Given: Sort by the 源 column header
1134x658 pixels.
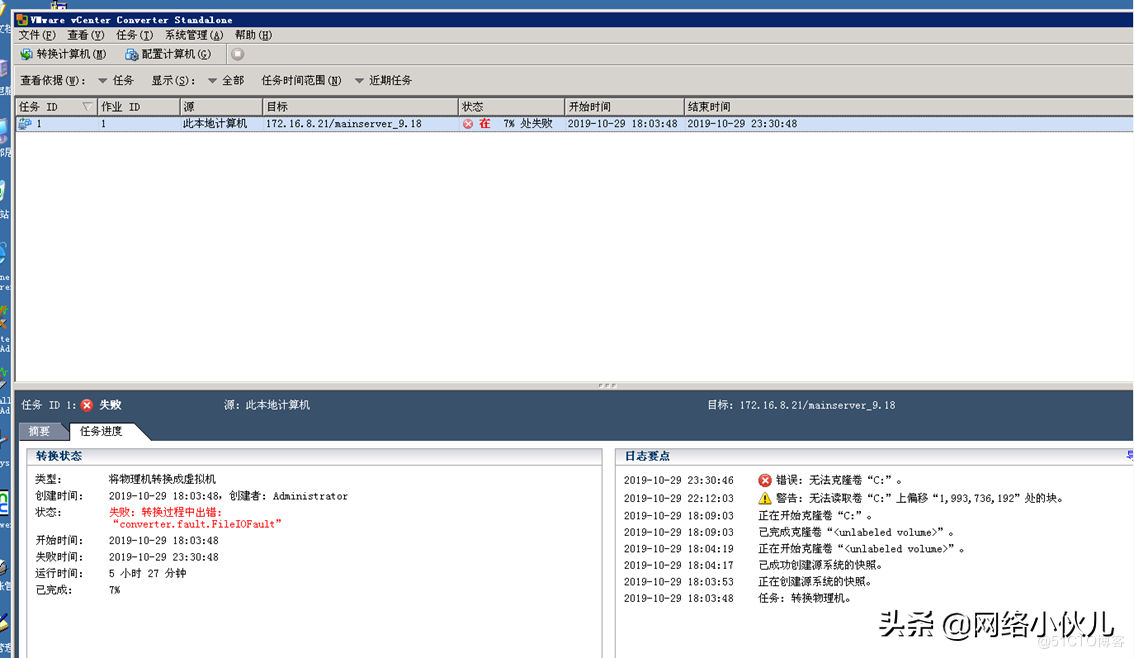Looking at the screenshot, I should point(221,107).
